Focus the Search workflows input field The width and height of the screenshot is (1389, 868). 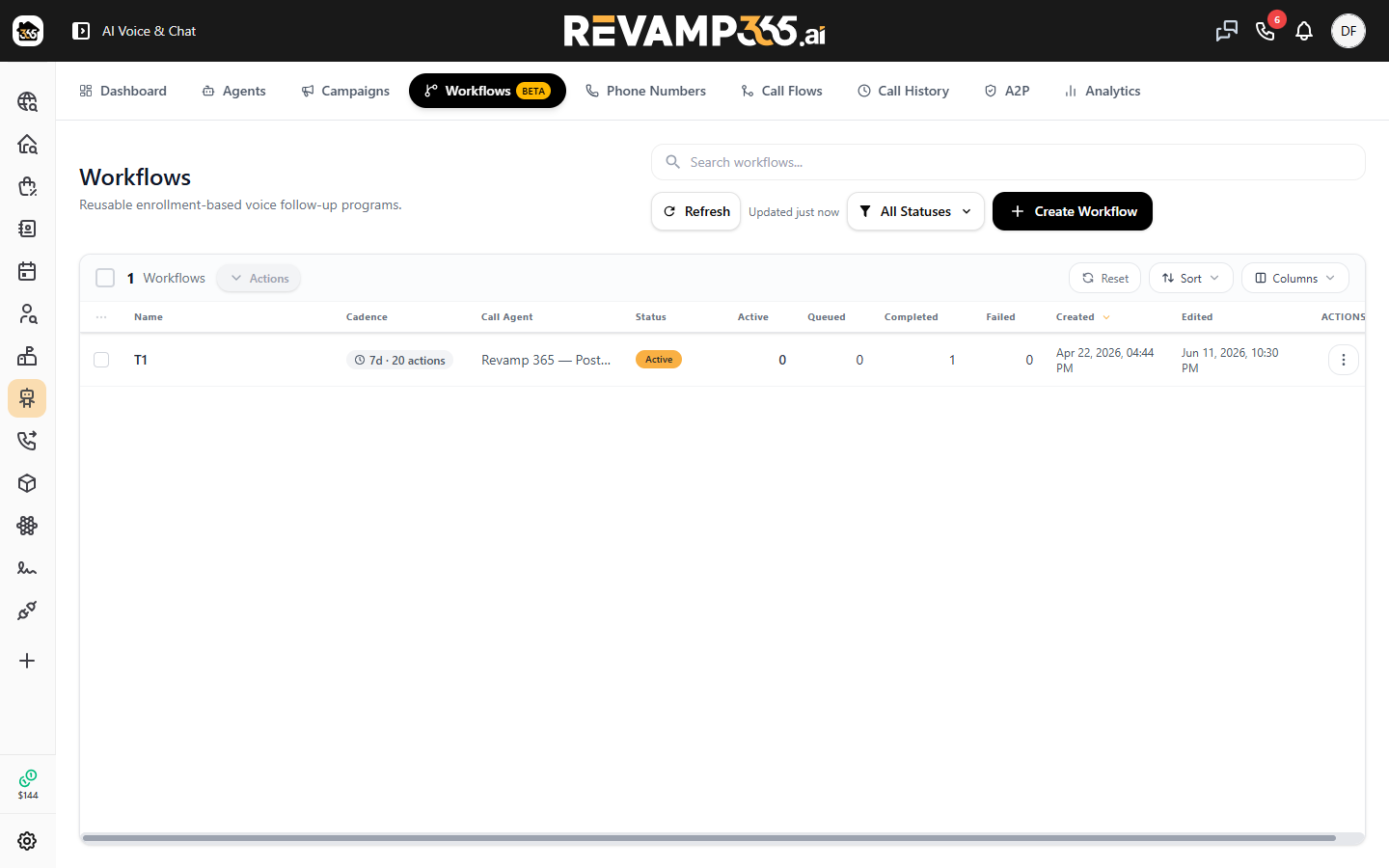tap(1008, 162)
